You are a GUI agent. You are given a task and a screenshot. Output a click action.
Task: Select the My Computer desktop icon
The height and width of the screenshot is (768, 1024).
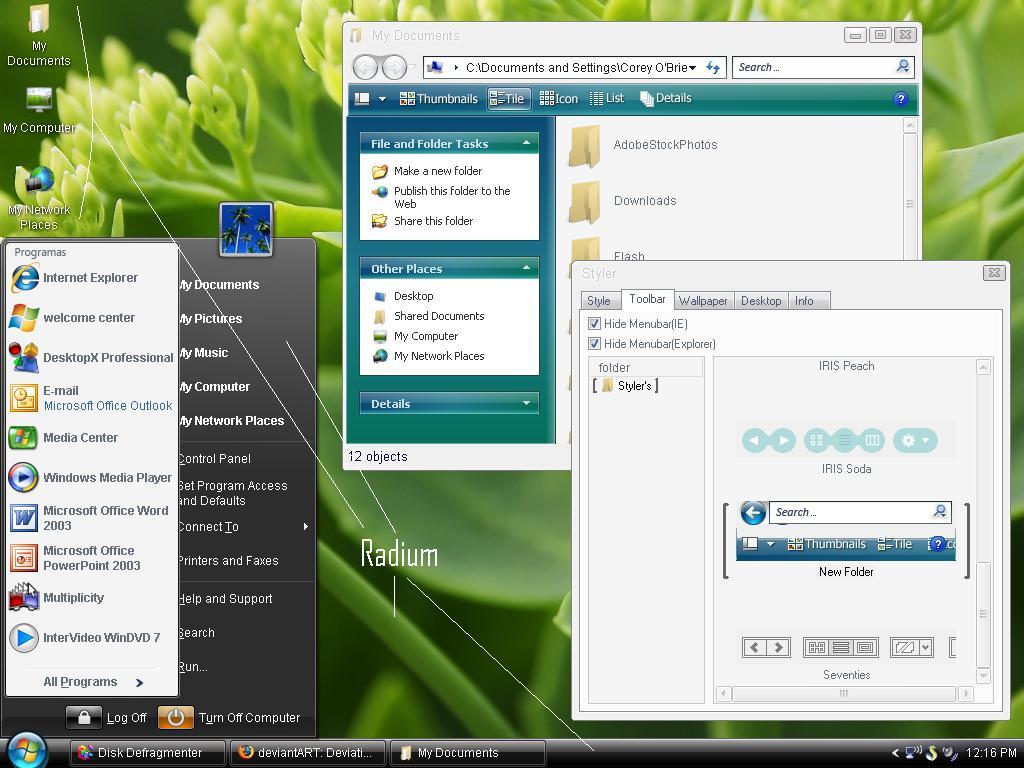click(x=39, y=110)
